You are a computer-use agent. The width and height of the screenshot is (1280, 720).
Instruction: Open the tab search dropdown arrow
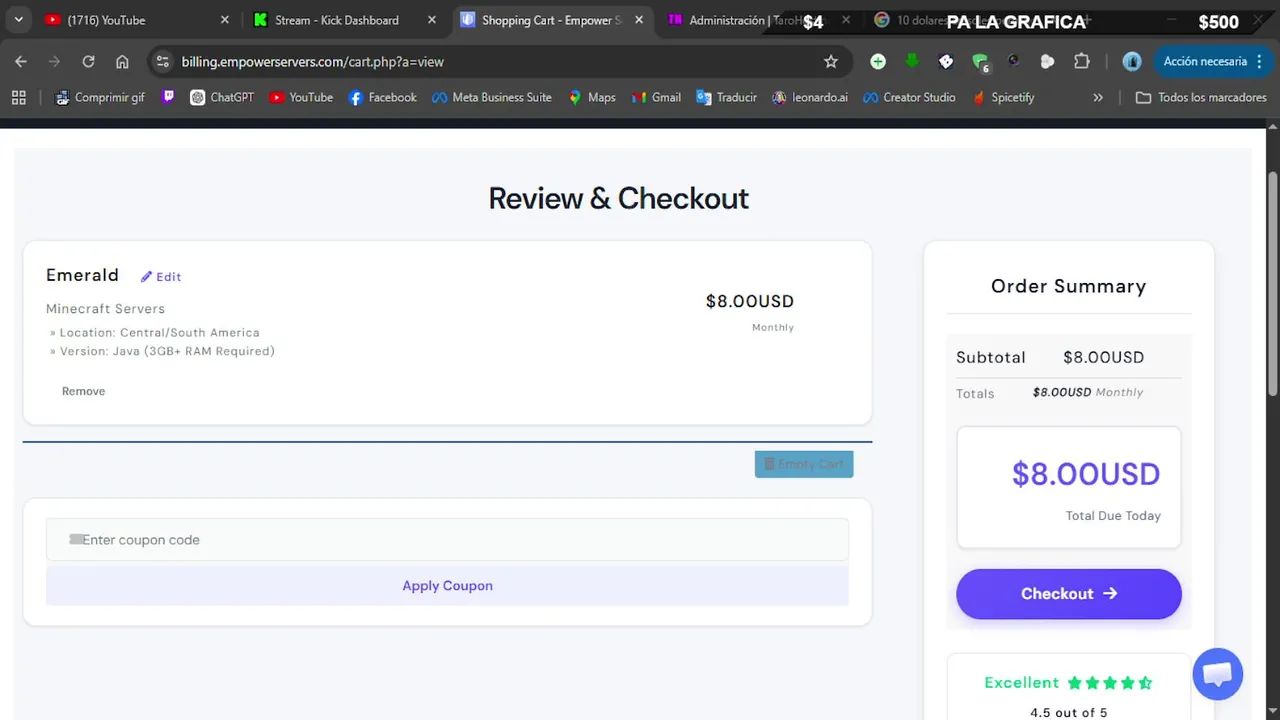18,20
